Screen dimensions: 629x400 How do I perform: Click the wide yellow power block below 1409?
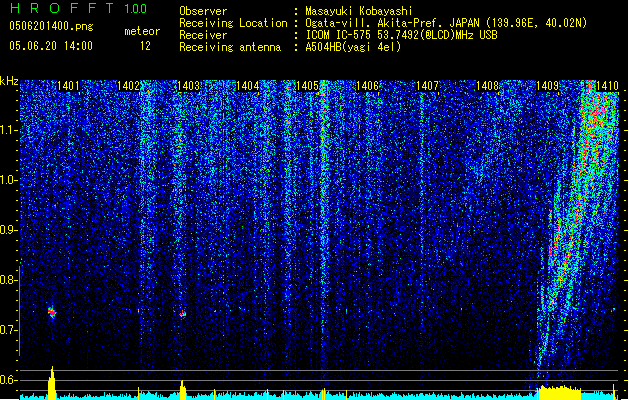point(559,392)
